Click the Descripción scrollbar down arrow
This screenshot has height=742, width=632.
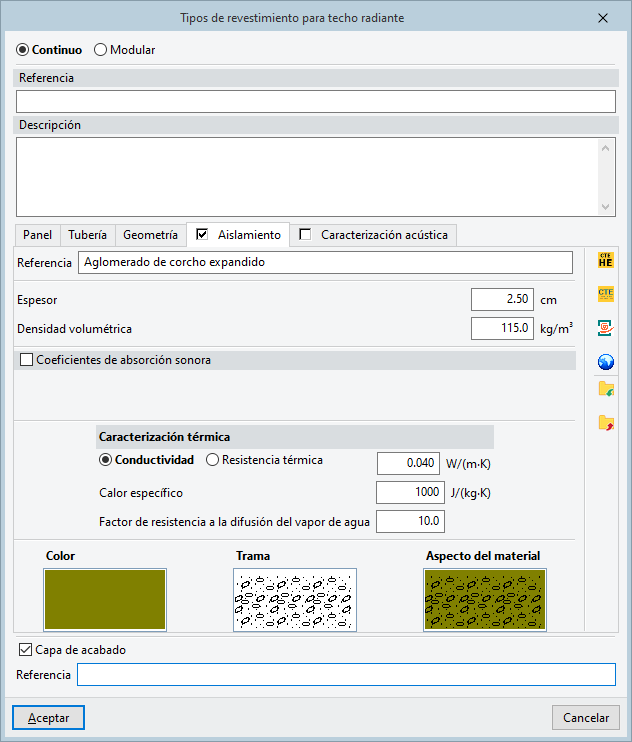(x=606, y=207)
